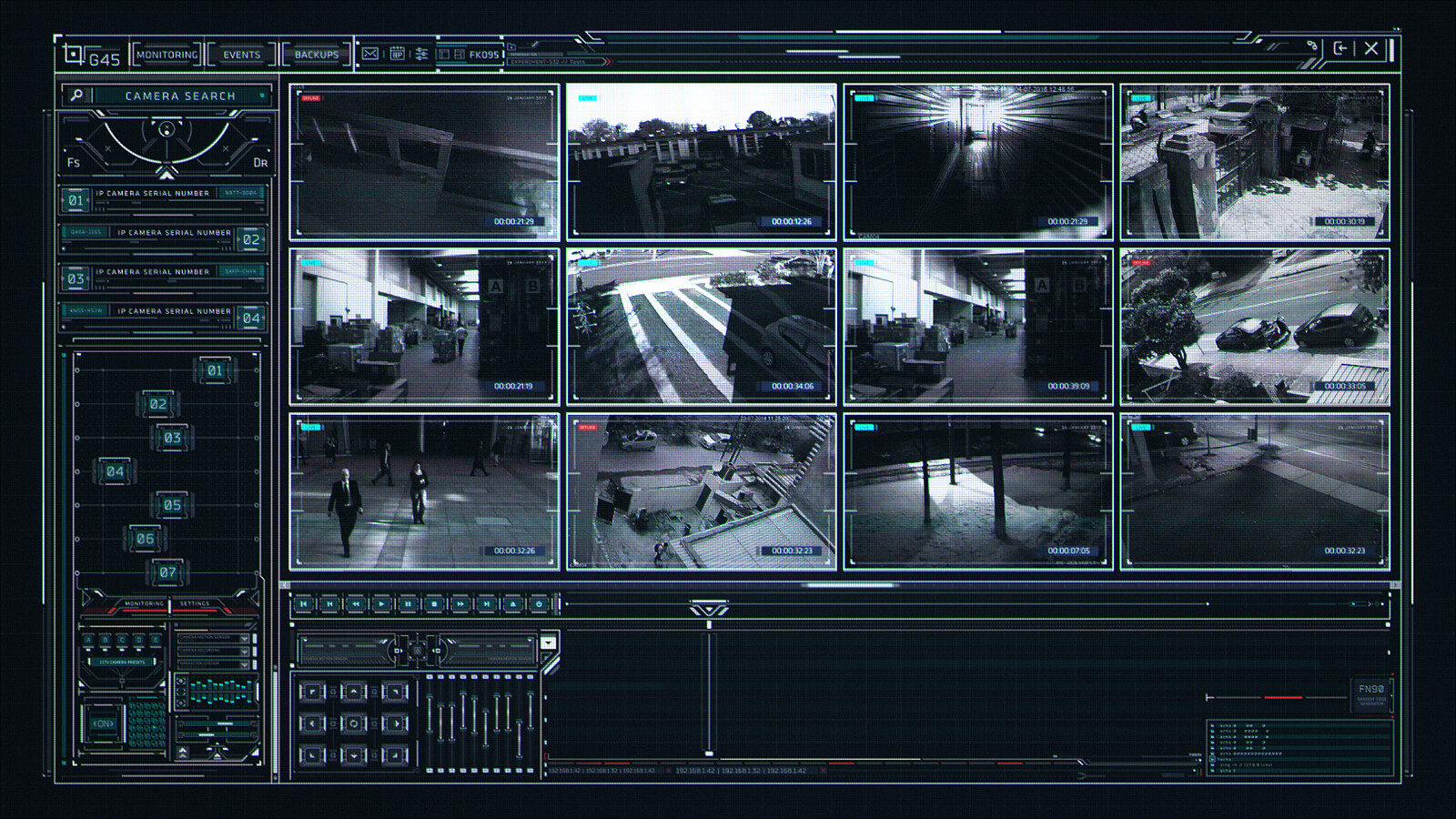Click the fast-forward playback icon
This screenshot has height=819, width=1456.
pyautogui.click(x=461, y=603)
